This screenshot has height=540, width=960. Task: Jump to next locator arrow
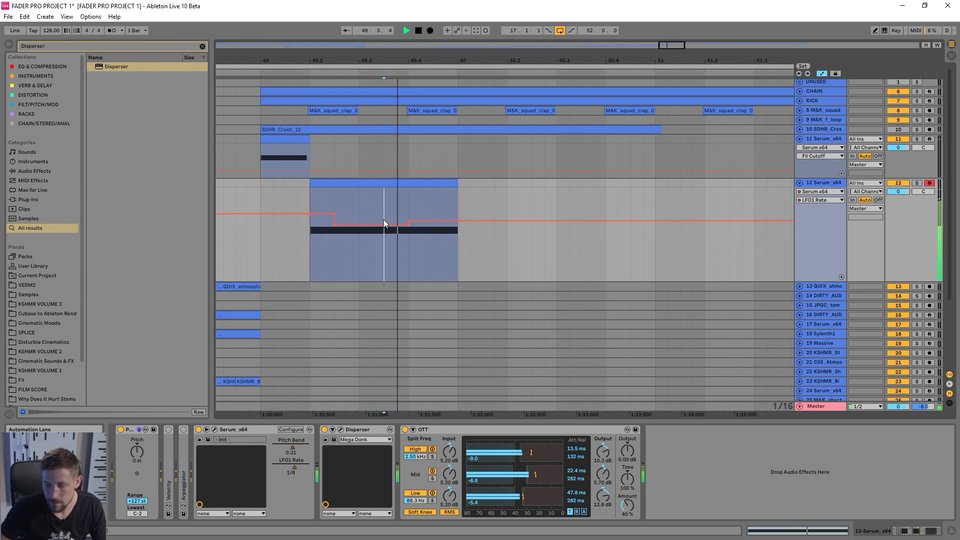point(808,73)
